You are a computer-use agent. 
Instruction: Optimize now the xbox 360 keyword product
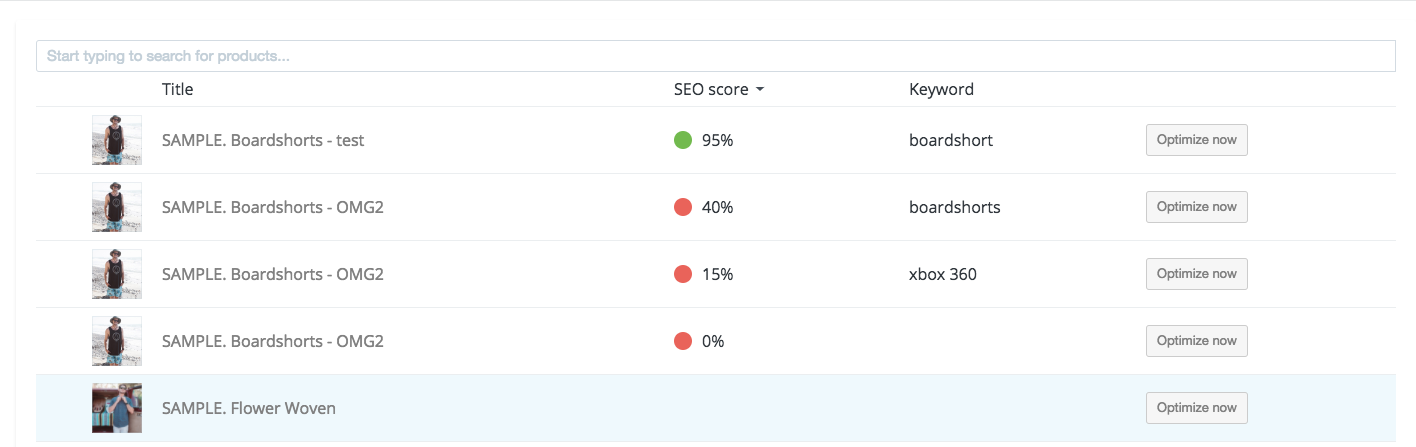(x=1196, y=274)
